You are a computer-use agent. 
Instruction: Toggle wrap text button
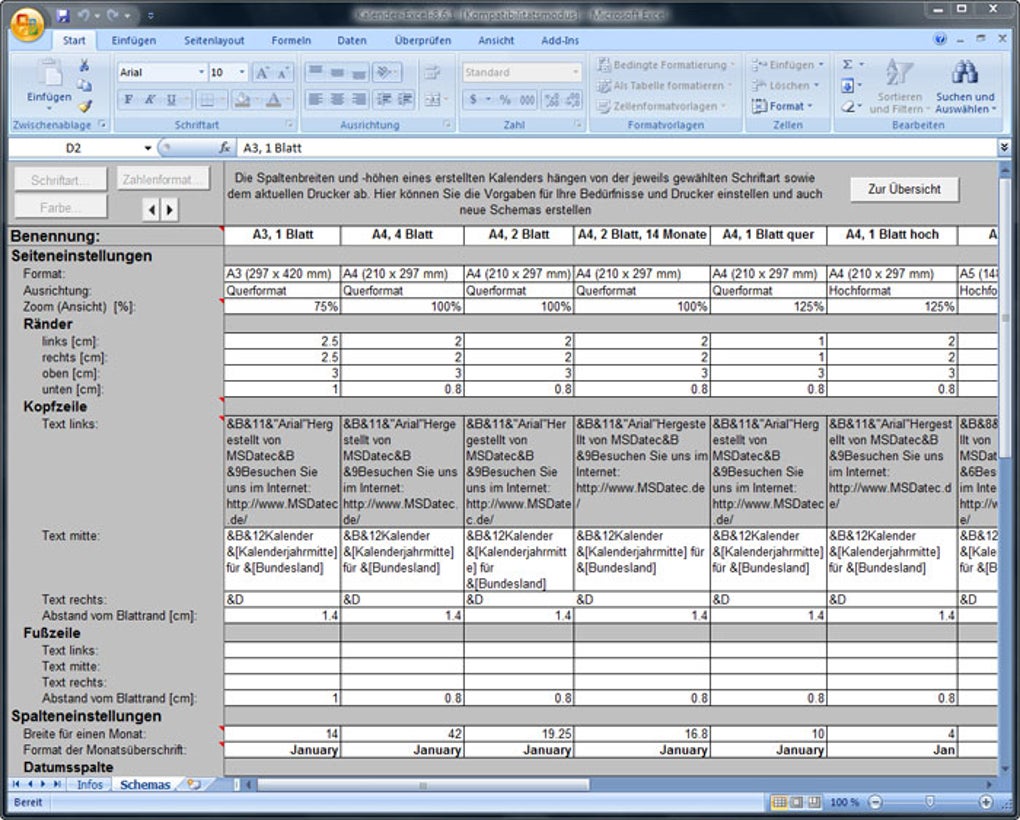(432, 72)
